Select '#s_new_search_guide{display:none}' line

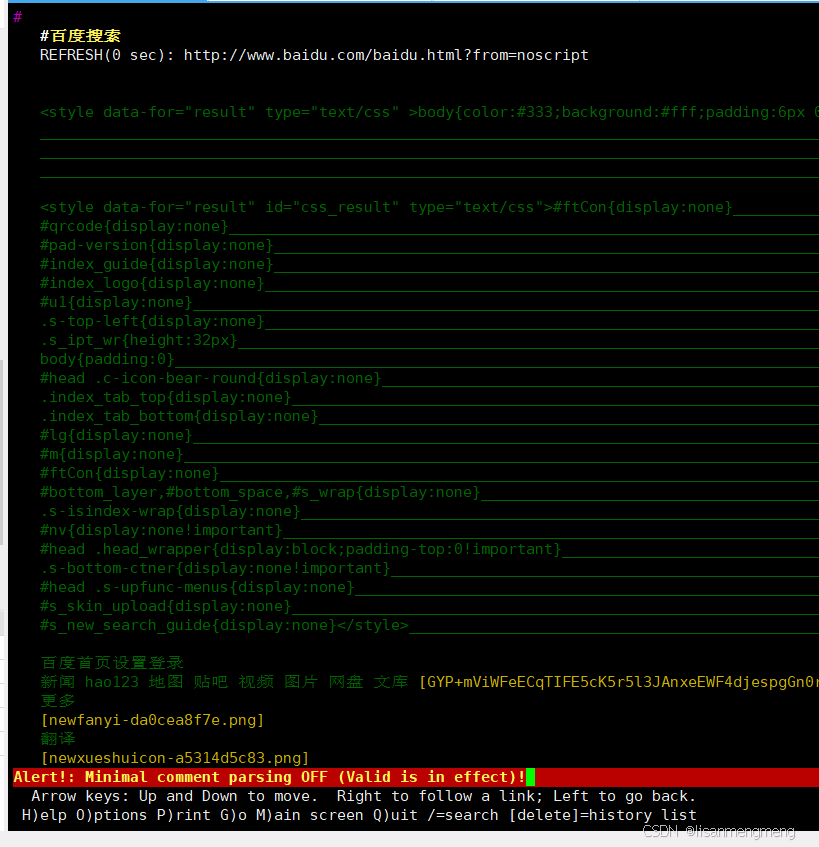(224, 625)
